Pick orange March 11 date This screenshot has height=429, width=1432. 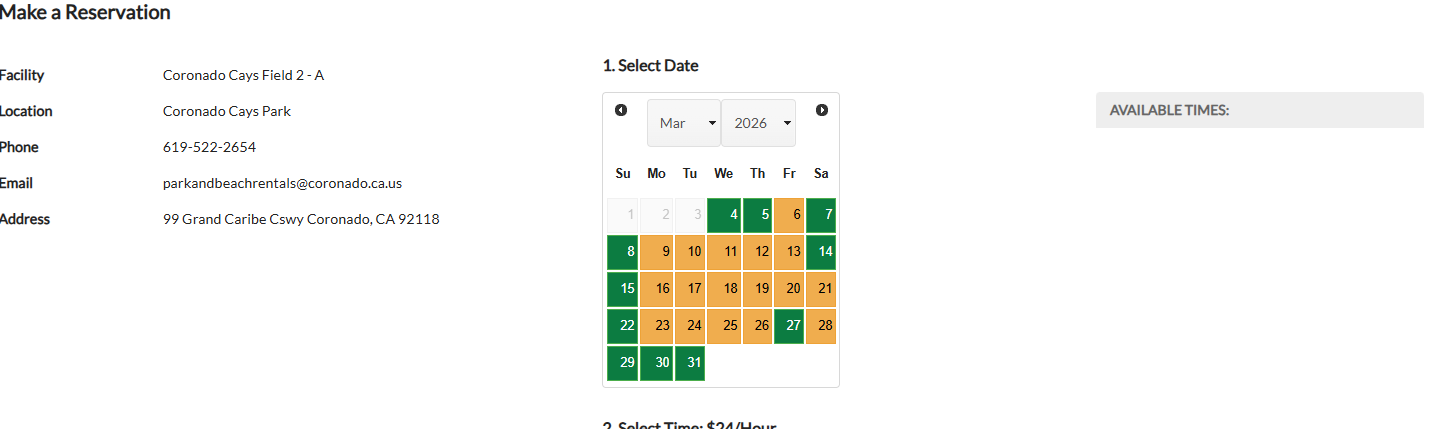pos(723,252)
